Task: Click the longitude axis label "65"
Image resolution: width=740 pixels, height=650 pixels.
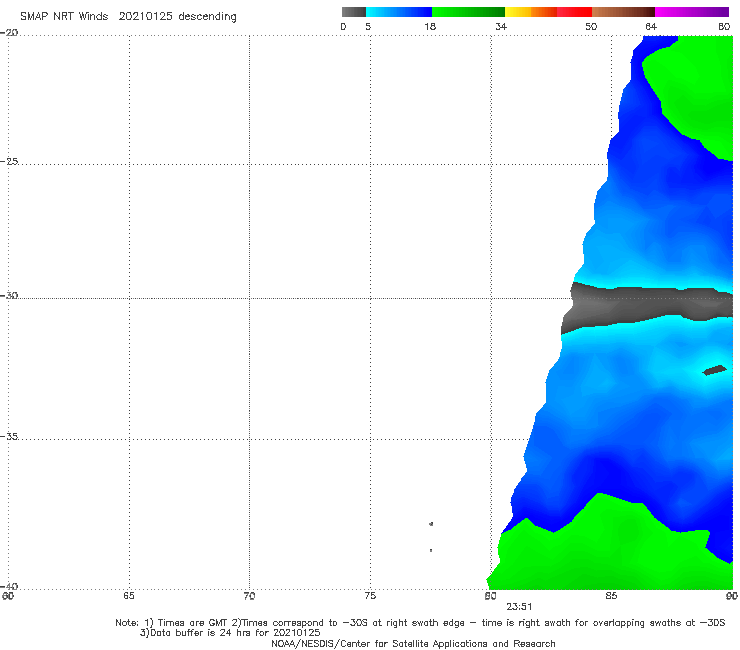Action: [x=129, y=596]
